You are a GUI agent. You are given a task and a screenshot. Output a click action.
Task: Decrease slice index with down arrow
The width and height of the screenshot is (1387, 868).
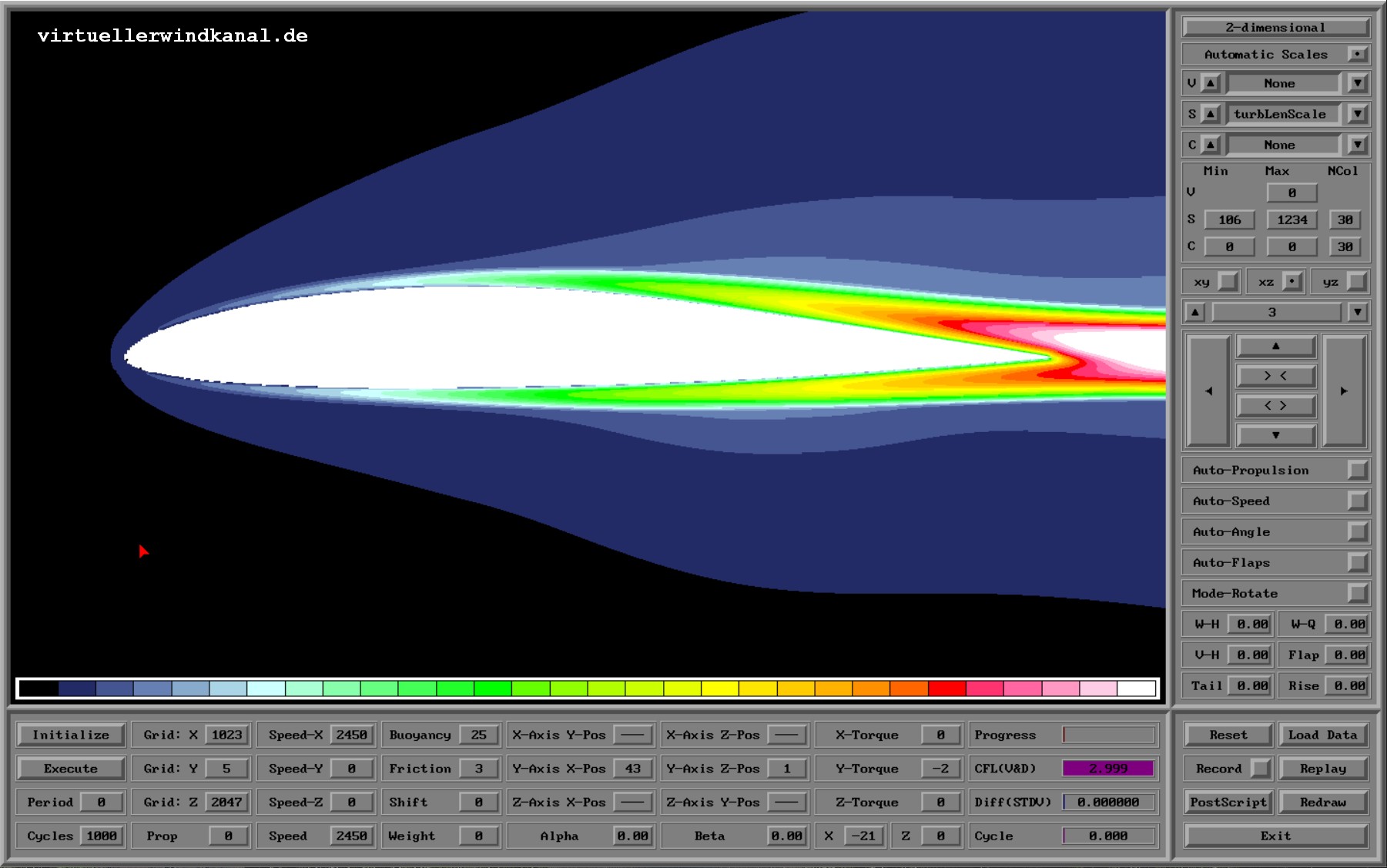pyautogui.click(x=1358, y=312)
